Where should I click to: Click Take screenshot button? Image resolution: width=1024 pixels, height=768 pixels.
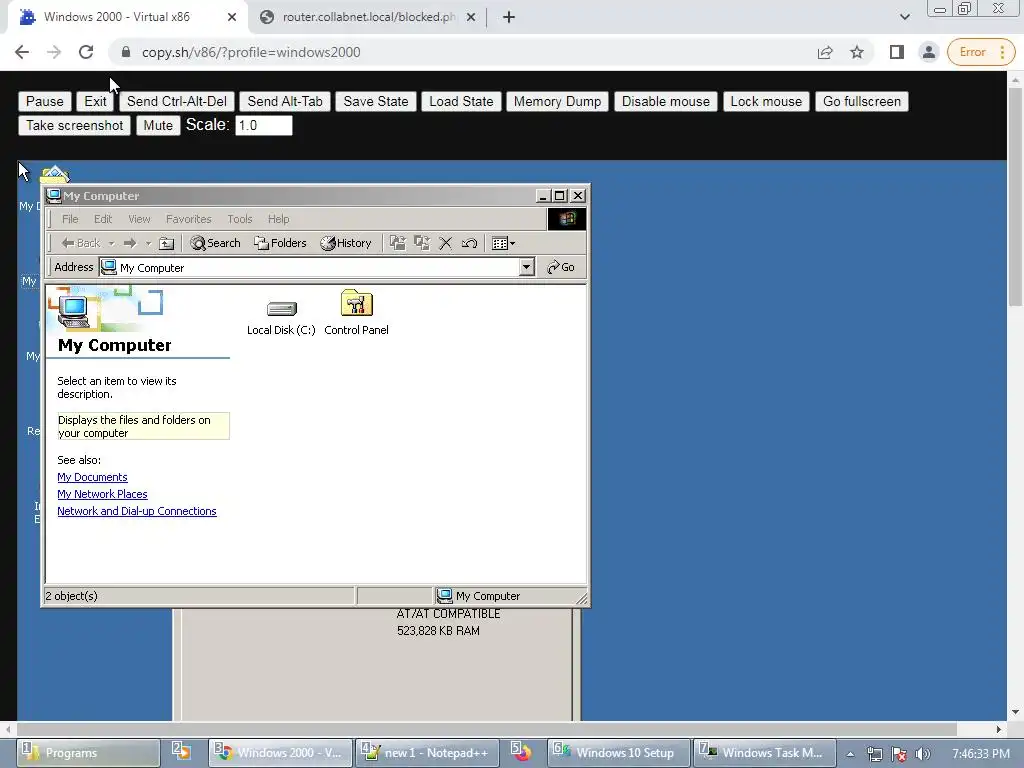74,125
